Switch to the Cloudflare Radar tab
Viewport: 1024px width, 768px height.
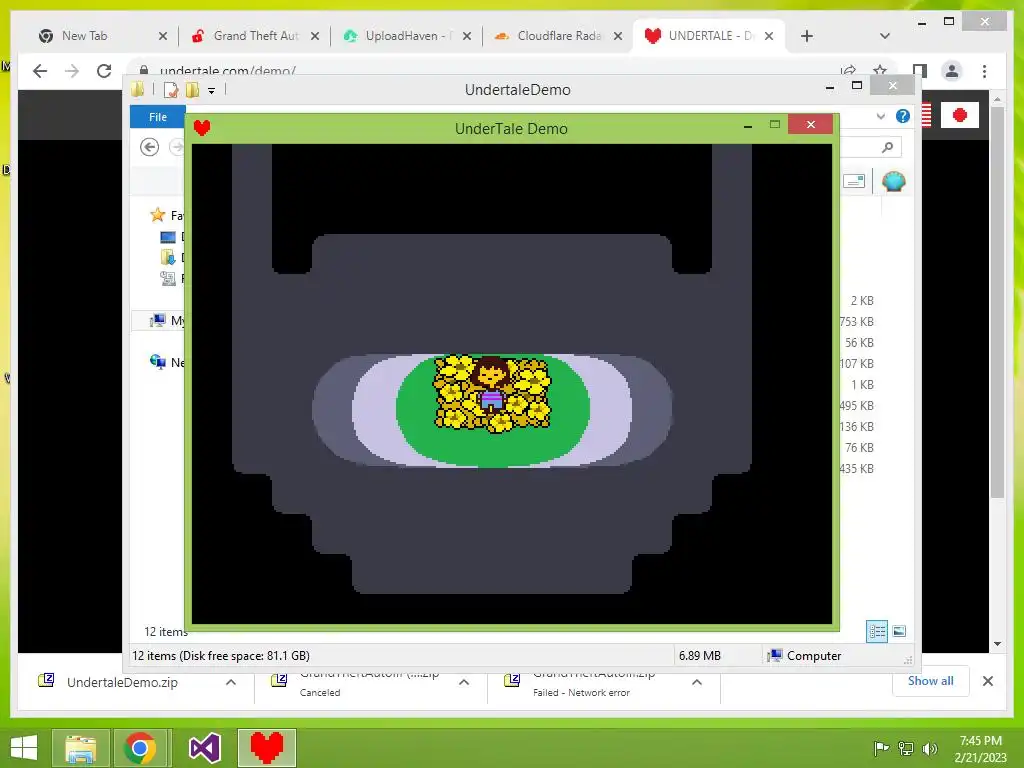[x=558, y=36]
